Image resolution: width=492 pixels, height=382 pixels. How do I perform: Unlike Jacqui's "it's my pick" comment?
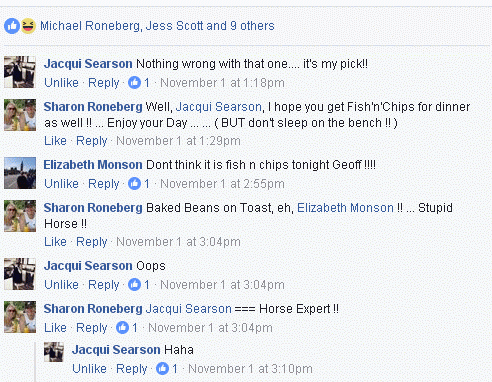(x=61, y=83)
